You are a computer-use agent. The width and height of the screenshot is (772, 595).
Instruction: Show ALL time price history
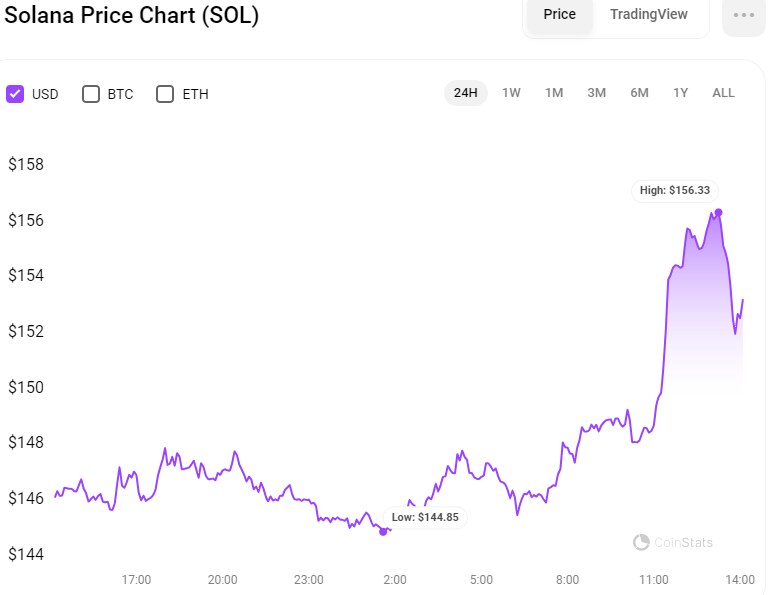click(723, 93)
